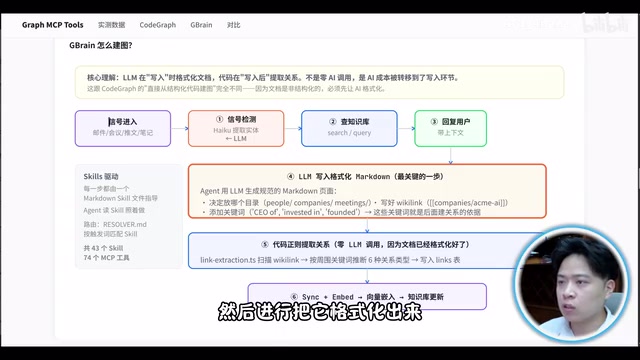Click the 共 43 个 Skill line
This screenshot has height=360, width=640.
(x=103, y=248)
